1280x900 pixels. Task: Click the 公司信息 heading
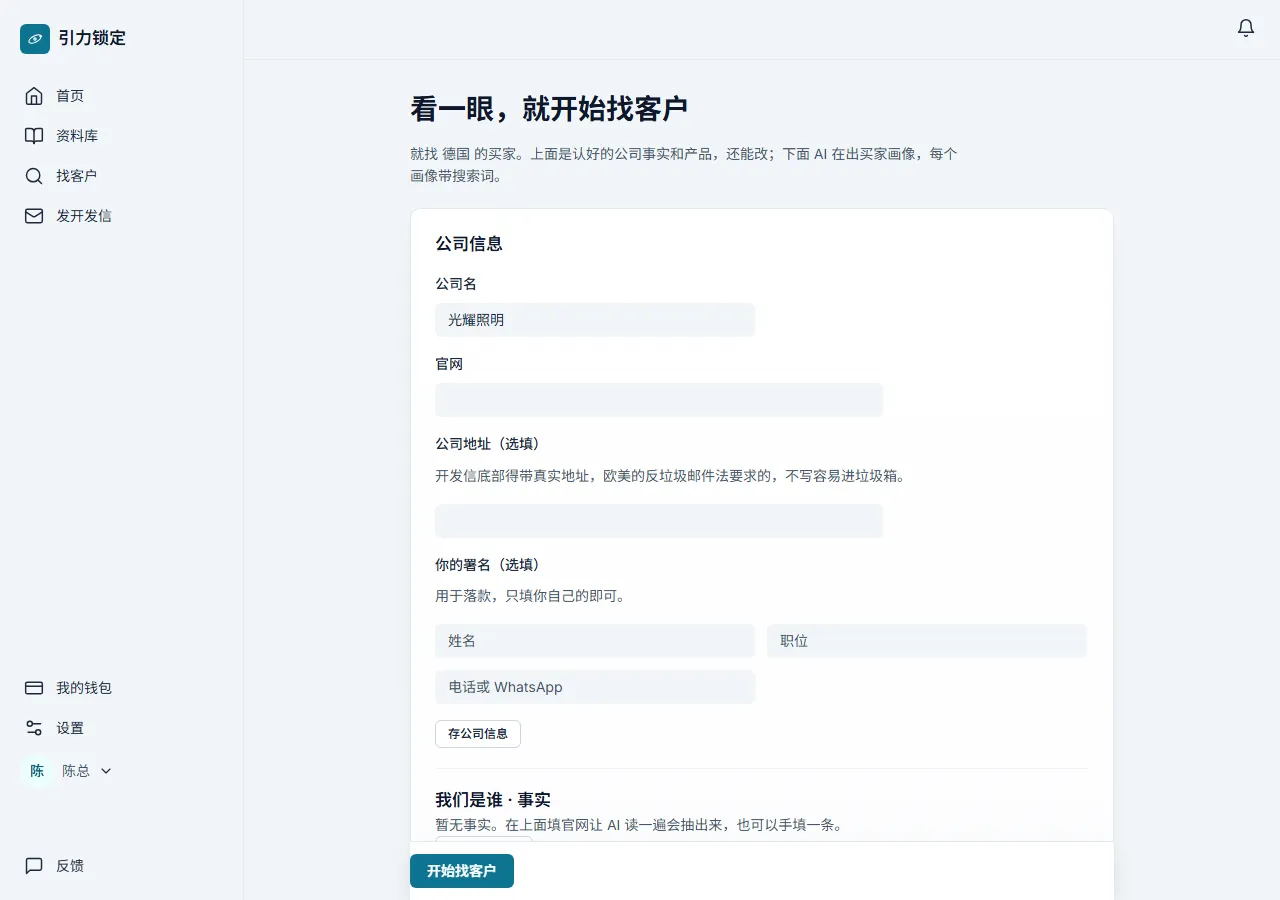[x=469, y=244]
